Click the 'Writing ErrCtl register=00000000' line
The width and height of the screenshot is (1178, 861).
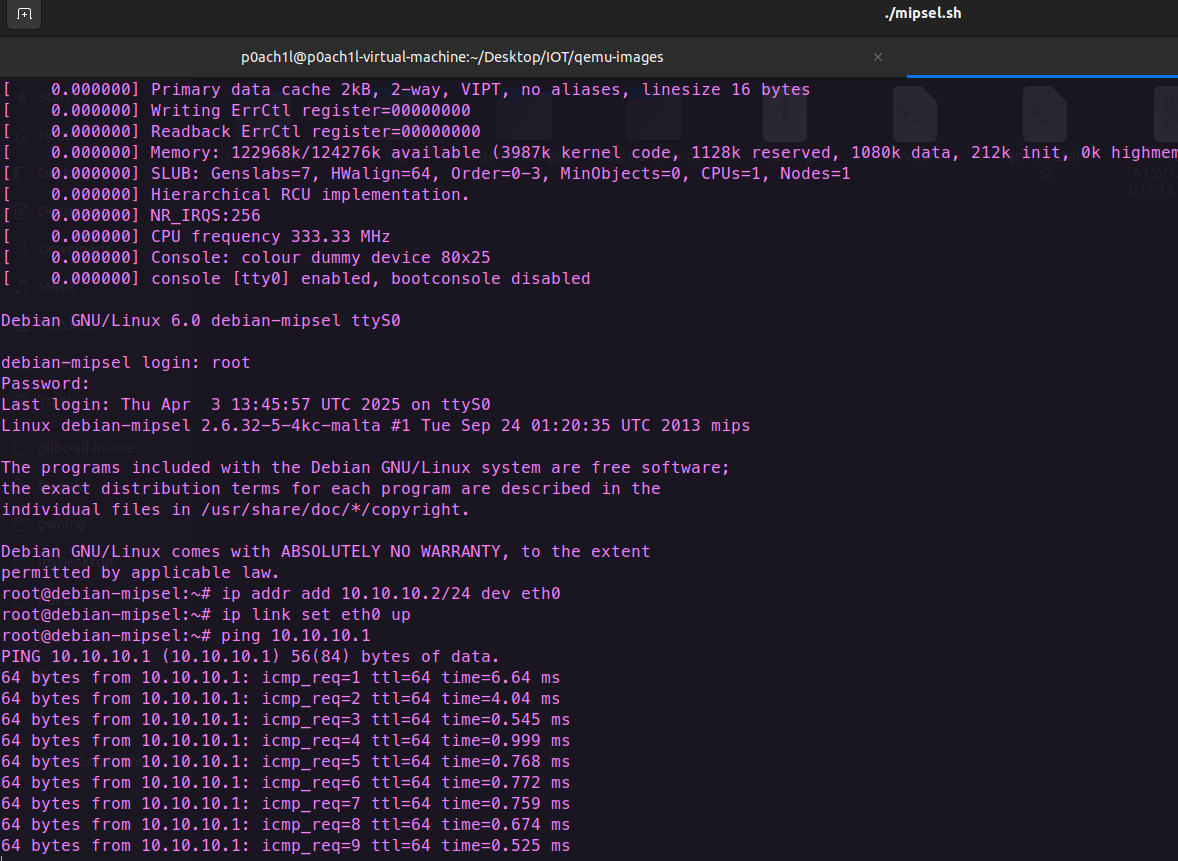click(x=236, y=110)
